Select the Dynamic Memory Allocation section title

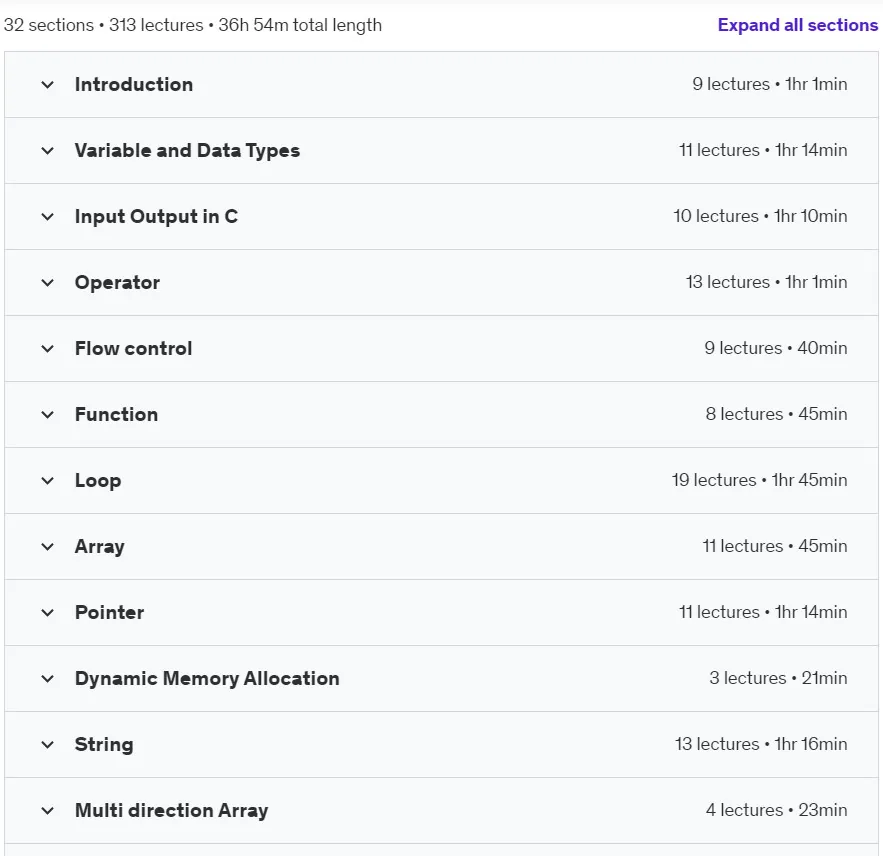207,679
